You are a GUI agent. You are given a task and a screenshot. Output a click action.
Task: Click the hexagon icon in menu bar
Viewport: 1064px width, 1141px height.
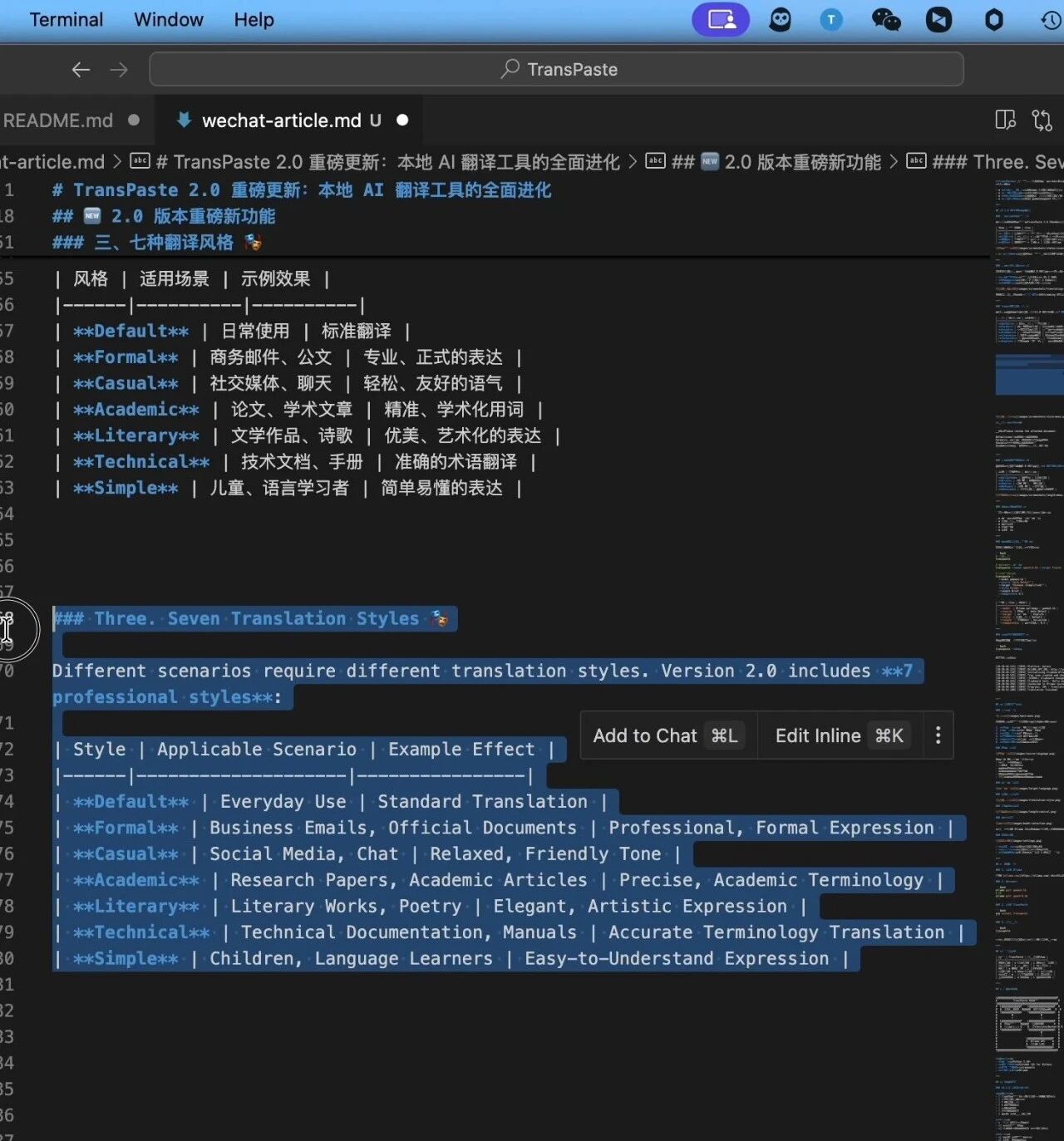click(994, 19)
